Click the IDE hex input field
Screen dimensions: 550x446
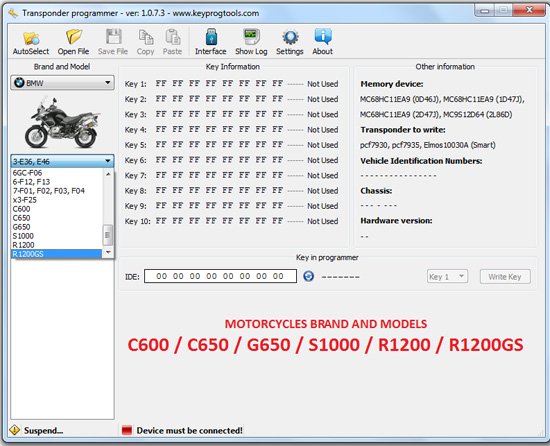pyautogui.click(x=220, y=276)
